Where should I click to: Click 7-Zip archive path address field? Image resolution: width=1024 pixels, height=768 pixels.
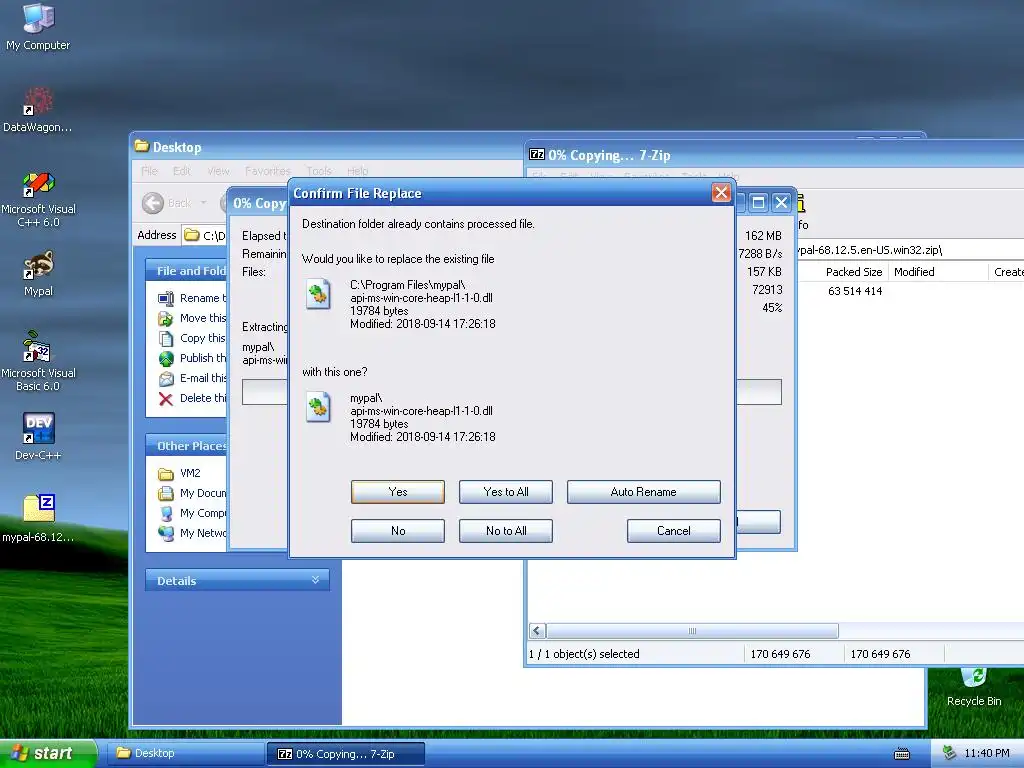point(910,250)
